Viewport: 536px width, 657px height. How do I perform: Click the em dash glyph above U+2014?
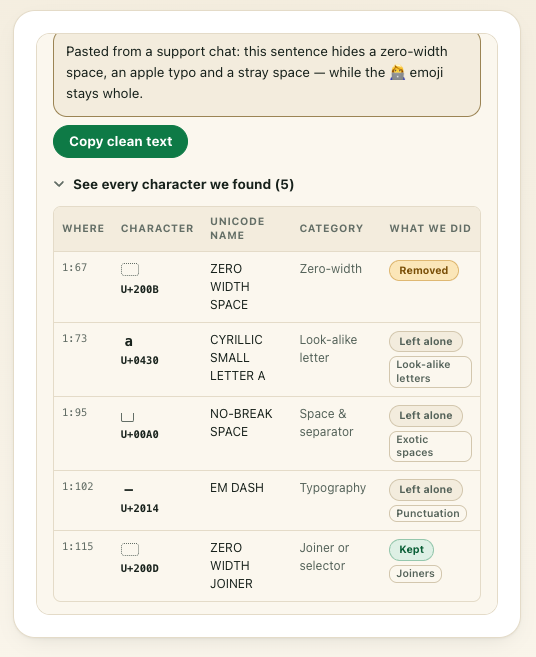click(129, 489)
